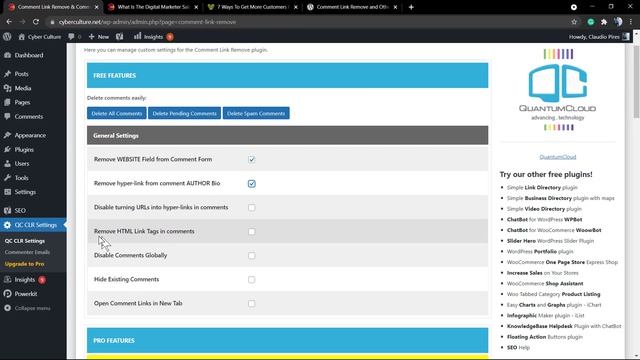Select the SEO icon in sidebar
Viewport: 640px width, 360px height.
[x=7, y=211]
